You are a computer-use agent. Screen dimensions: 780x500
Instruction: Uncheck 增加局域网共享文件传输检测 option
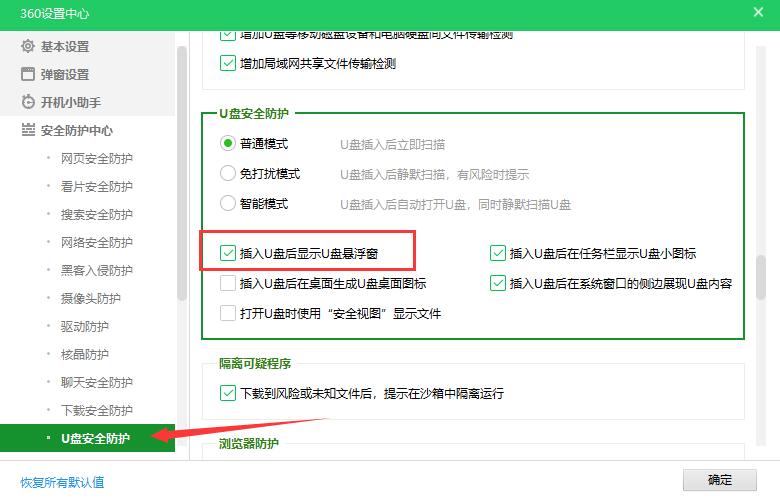coord(227,64)
